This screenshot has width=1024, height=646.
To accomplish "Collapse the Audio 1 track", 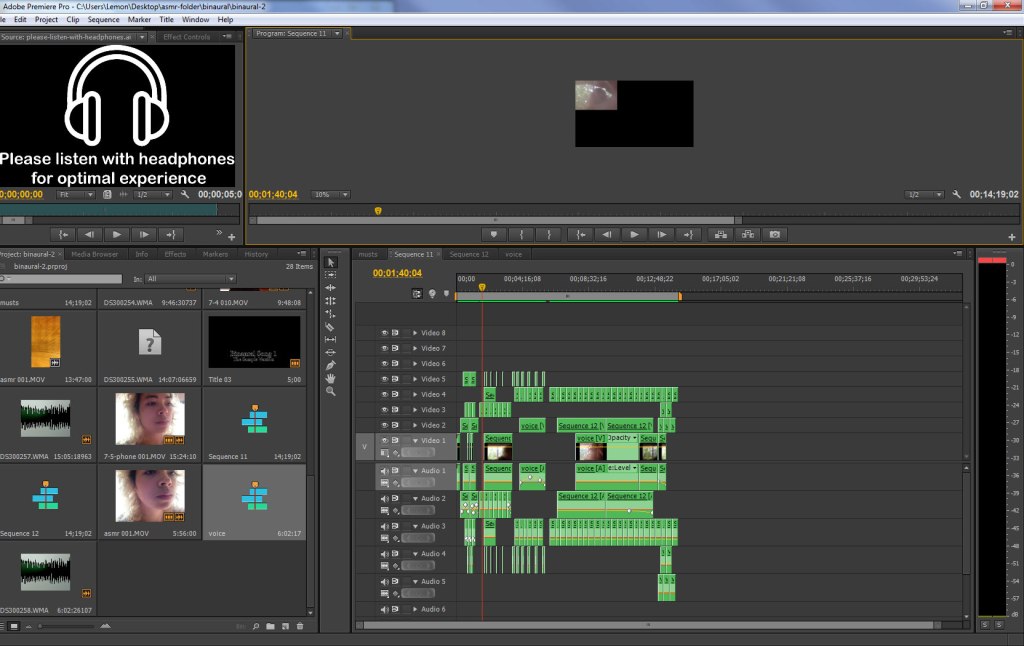I will (x=413, y=469).
